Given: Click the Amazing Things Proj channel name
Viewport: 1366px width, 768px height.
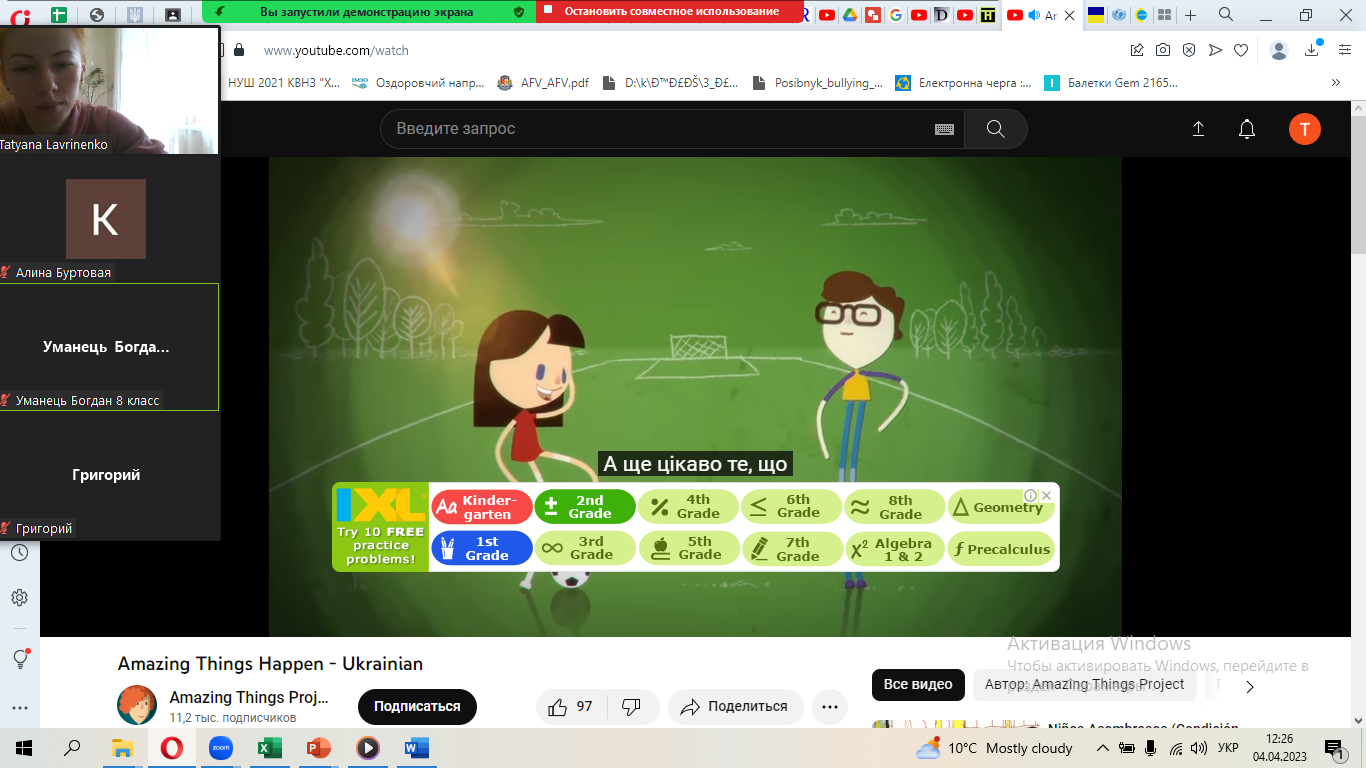Looking at the screenshot, I should coord(249,697).
